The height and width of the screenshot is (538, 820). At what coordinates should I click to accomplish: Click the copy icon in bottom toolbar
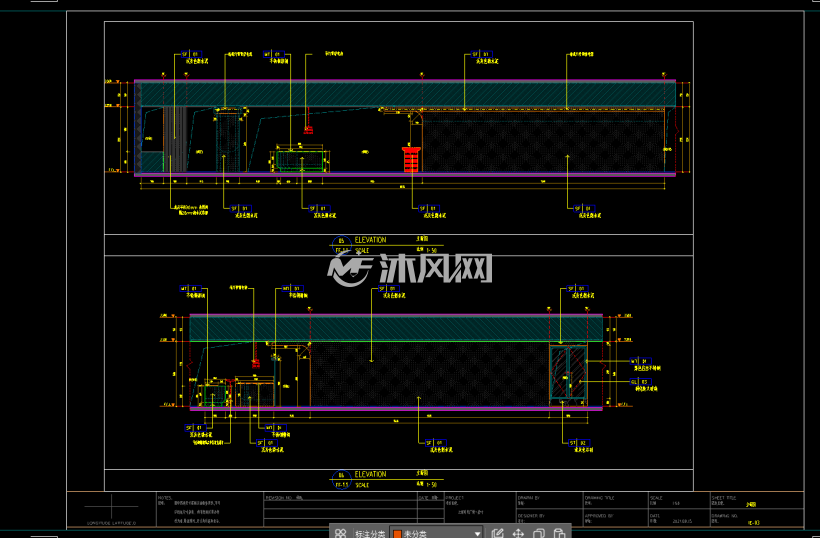pos(538,533)
